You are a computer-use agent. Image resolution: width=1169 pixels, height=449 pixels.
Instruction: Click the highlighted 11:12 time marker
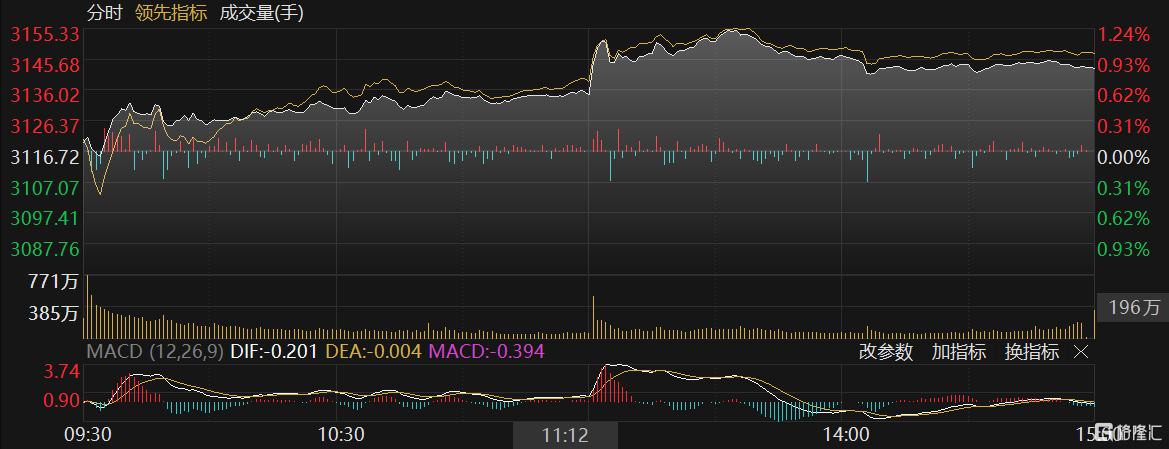(565, 436)
